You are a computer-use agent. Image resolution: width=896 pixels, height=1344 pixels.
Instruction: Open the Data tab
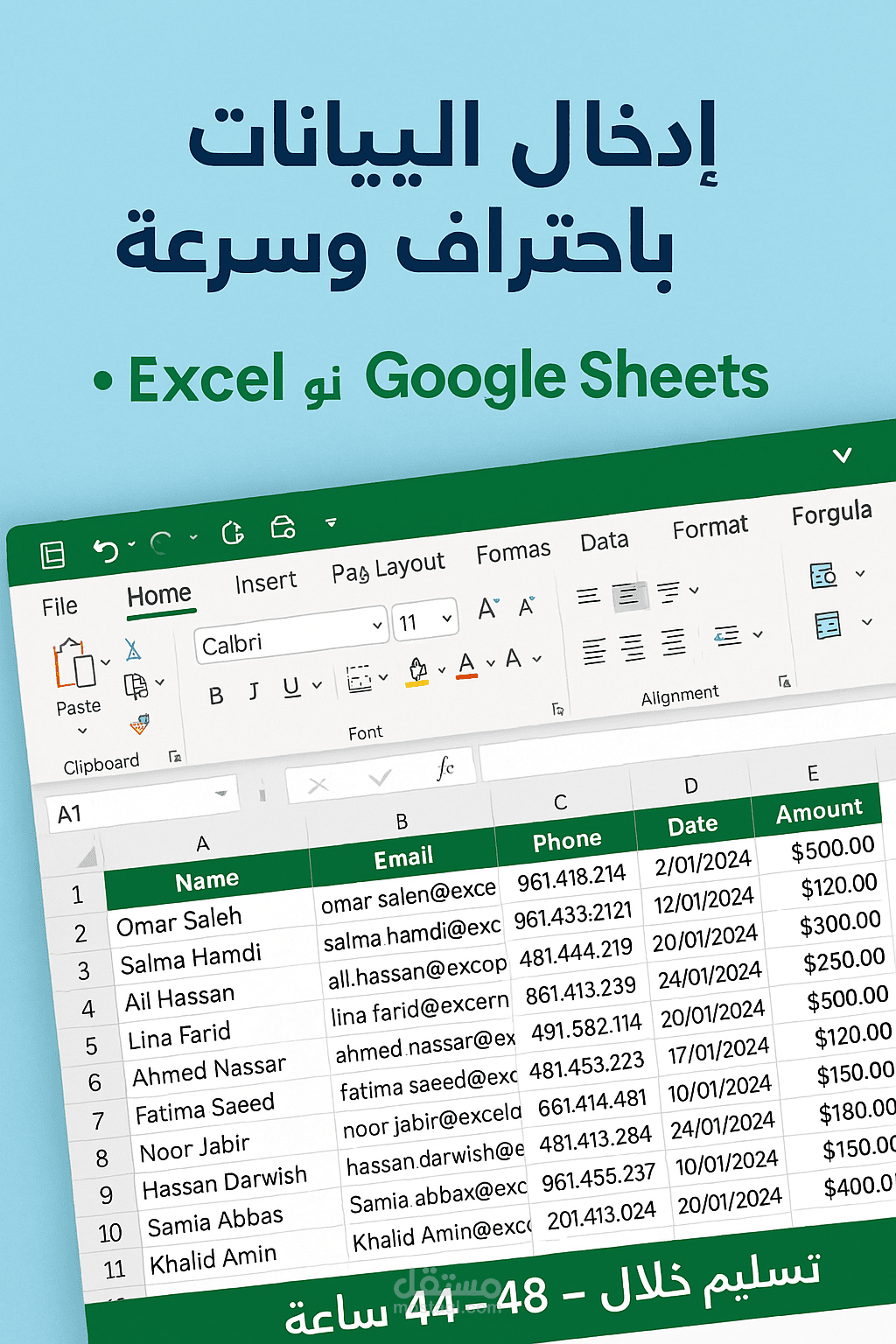(605, 542)
